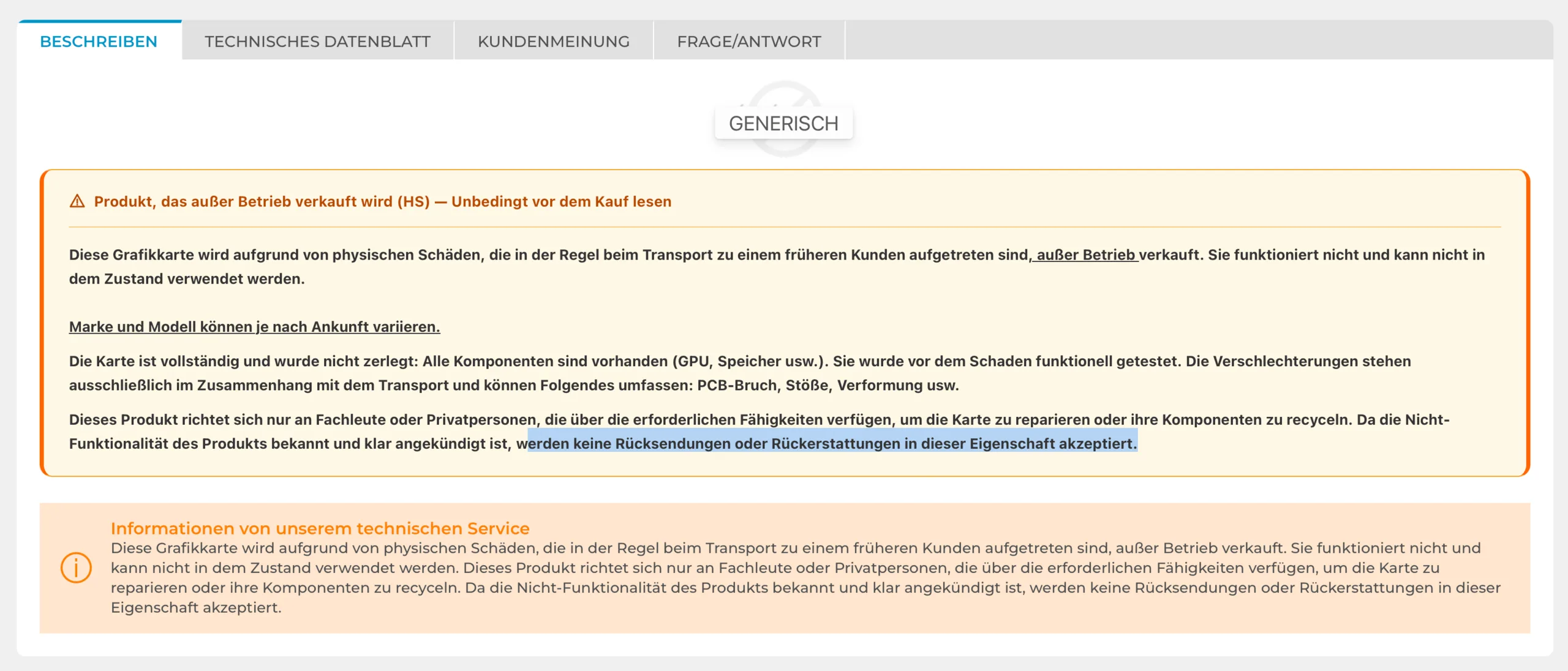Image resolution: width=1568 pixels, height=671 pixels.
Task: Click the warning triangle icon
Action: click(x=77, y=201)
